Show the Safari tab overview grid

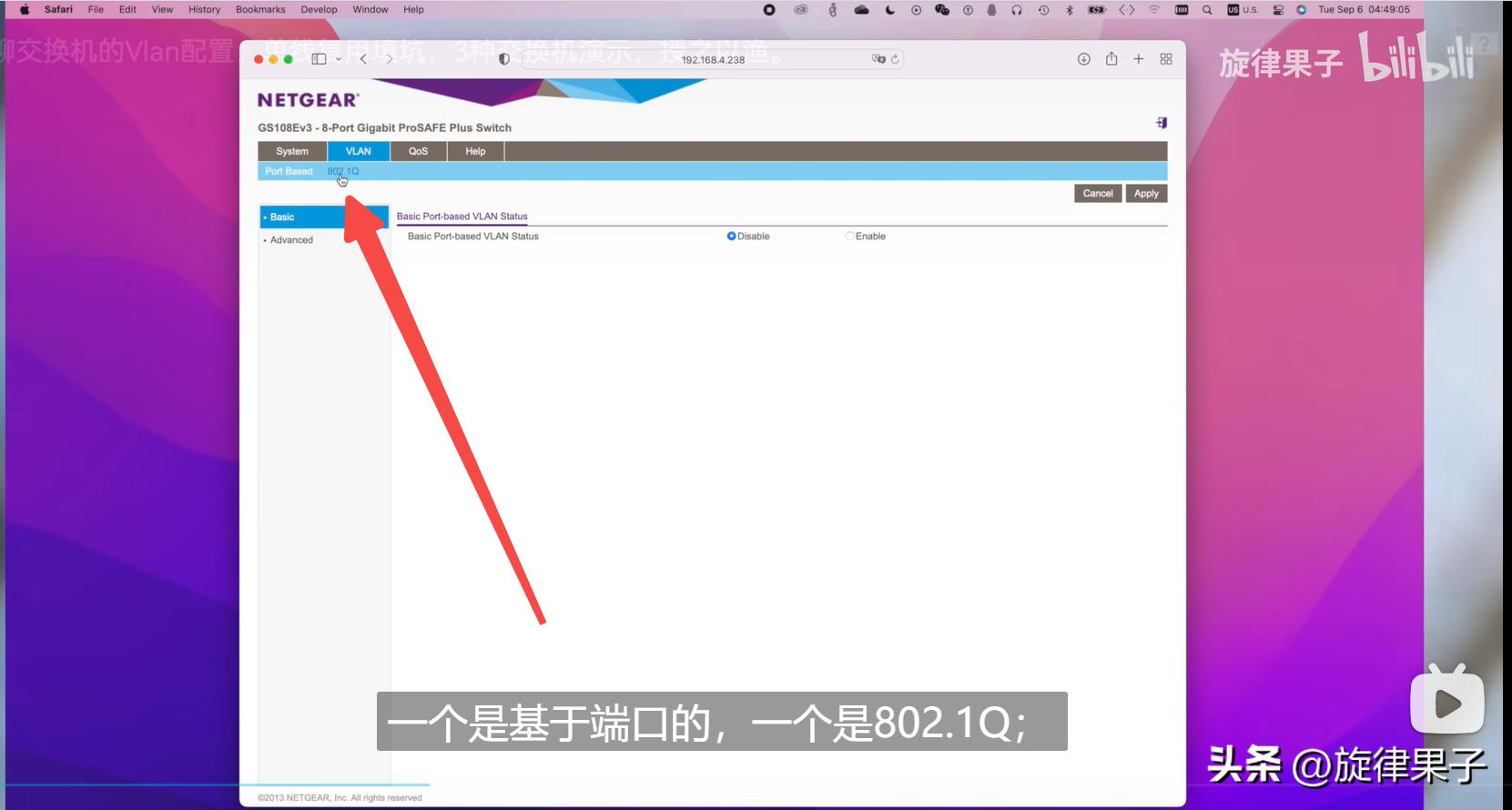pyautogui.click(x=1166, y=59)
